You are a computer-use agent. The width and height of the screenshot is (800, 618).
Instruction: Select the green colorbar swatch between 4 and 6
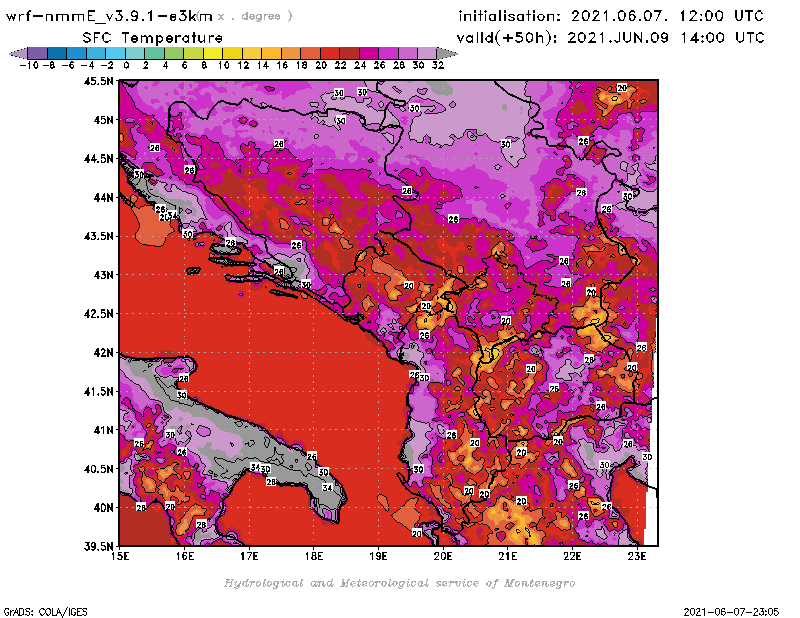(x=173, y=53)
